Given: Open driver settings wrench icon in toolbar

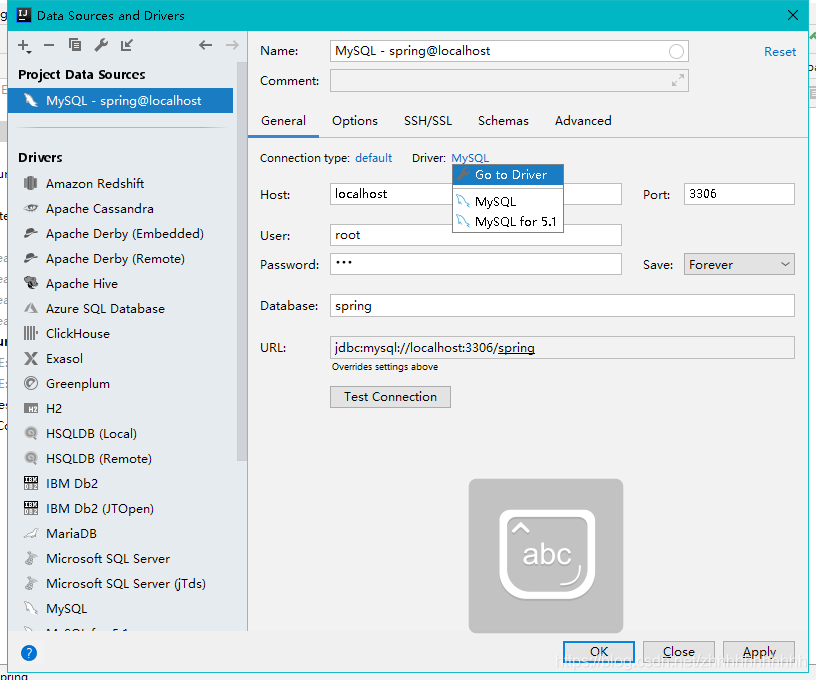Looking at the screenshot, I should click(x=101, y=45).
